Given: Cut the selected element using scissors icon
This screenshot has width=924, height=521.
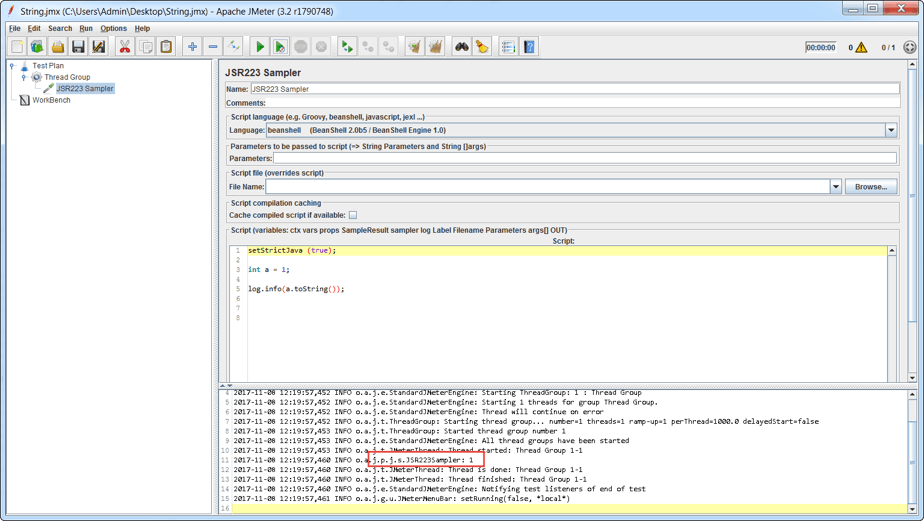Looking at the screenshot, I should (125, 47).
